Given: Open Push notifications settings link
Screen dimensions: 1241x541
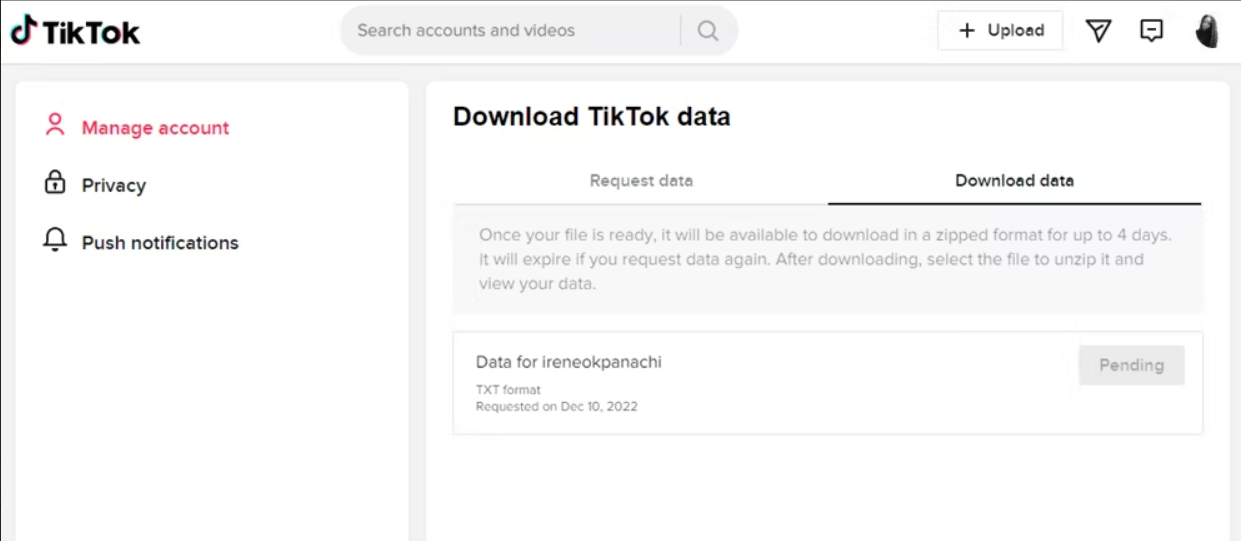Looking at the screenshot, I should [160, 243].
